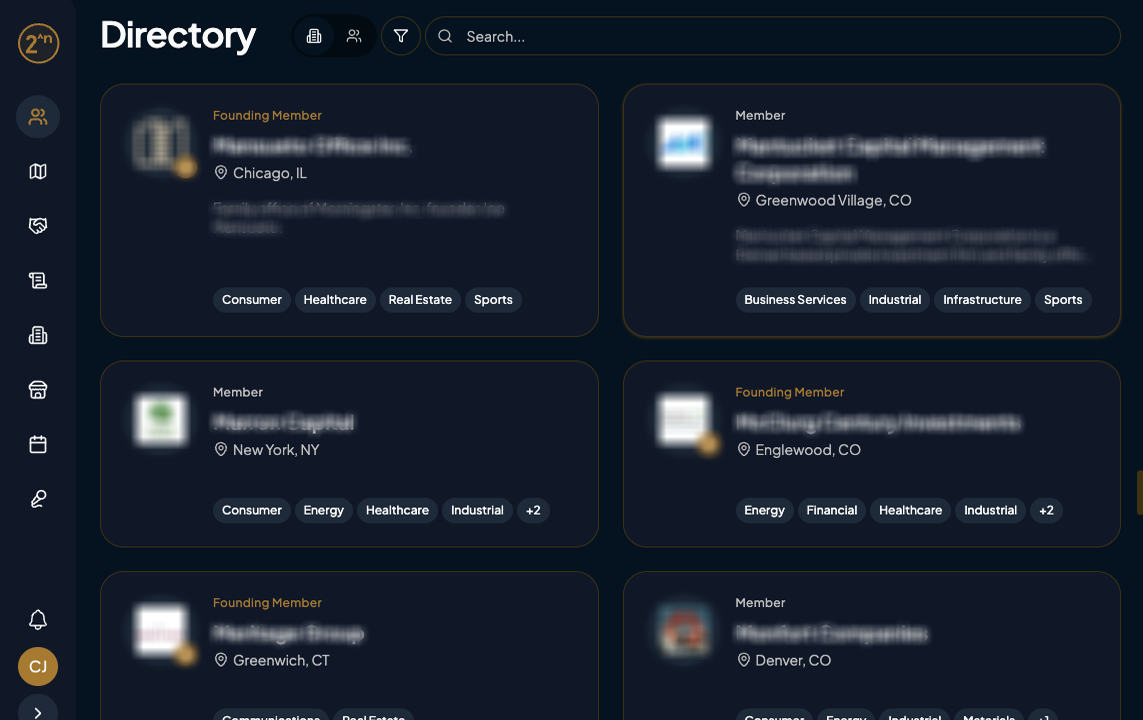The height and width of the screenshot is (720, 1143).
Task: Open the people directory sidebar icon
Action: coord(38,117)
